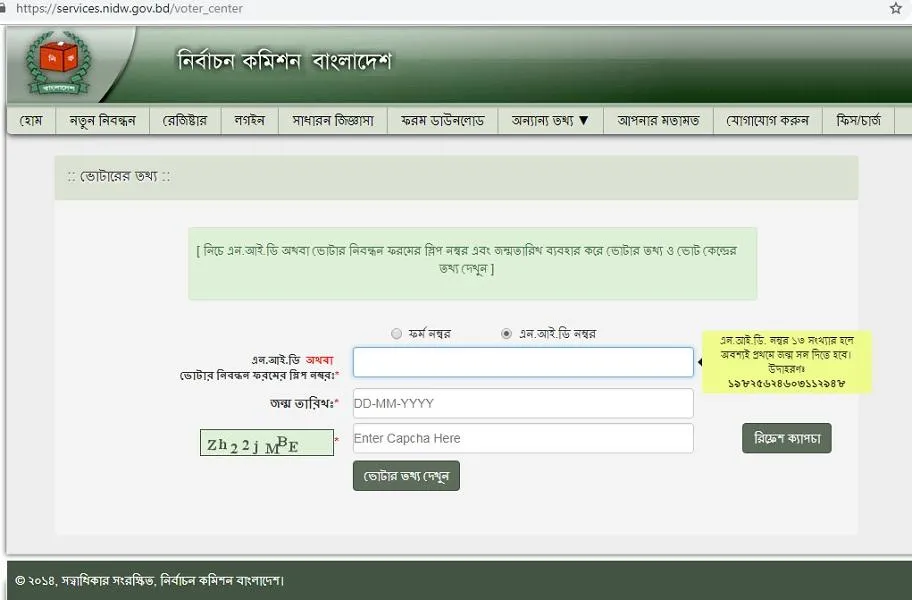The image size is (912, 600).
Task: Open the ফিস/চার্জ menu item
Action: click(x=858, y=121)
